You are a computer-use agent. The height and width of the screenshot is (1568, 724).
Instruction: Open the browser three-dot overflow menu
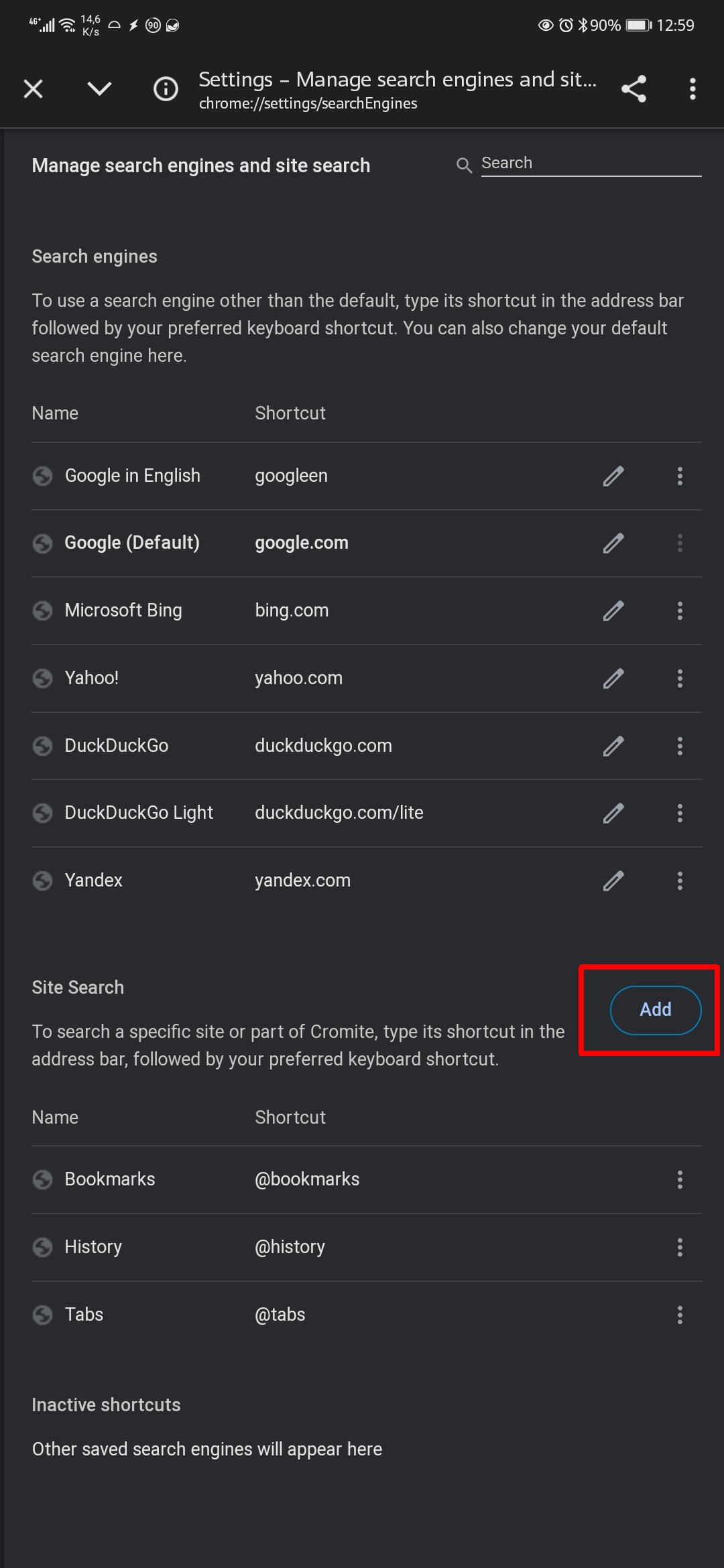tap(692, 88)
